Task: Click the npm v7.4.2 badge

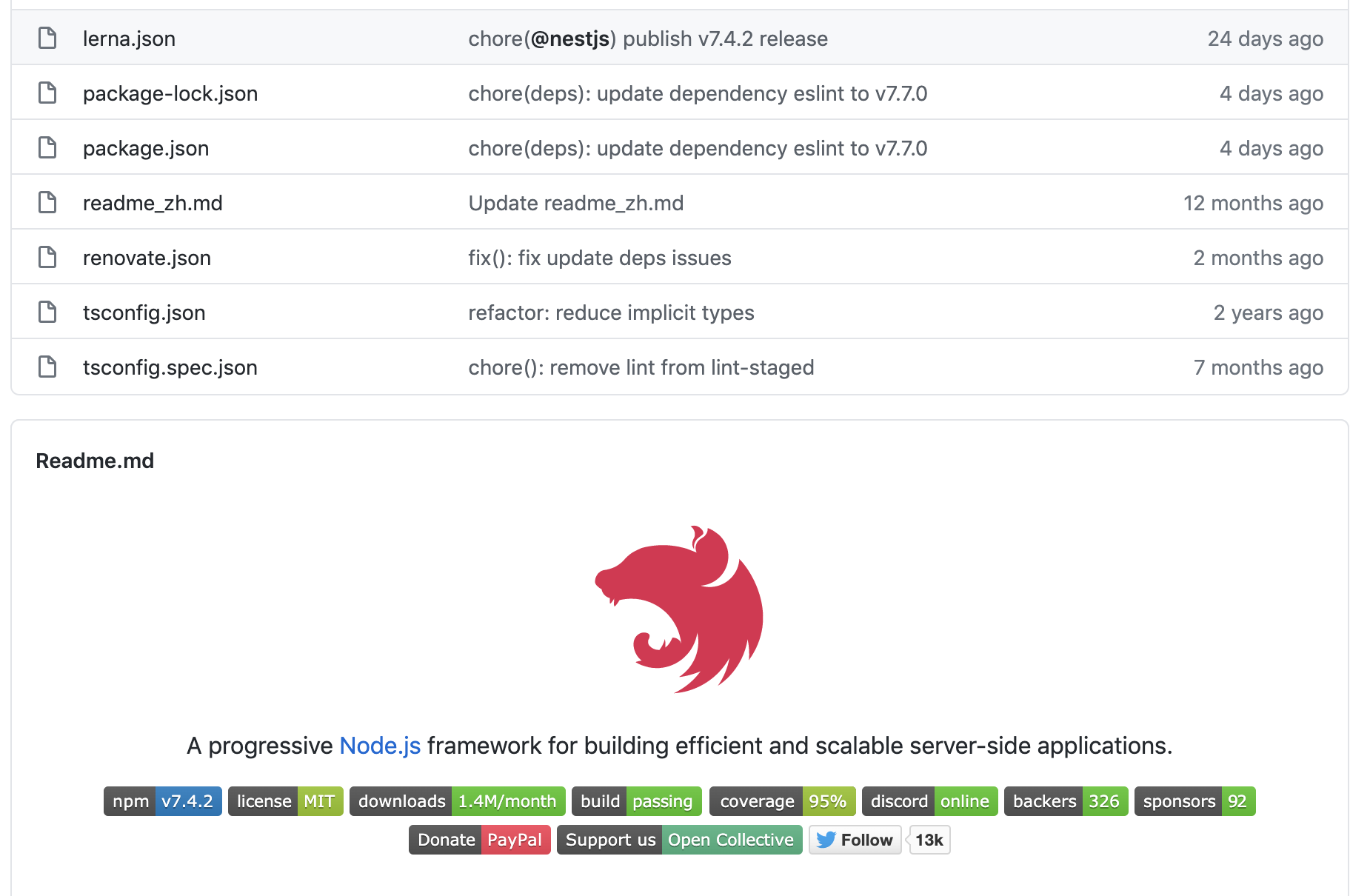Action: 163,801
